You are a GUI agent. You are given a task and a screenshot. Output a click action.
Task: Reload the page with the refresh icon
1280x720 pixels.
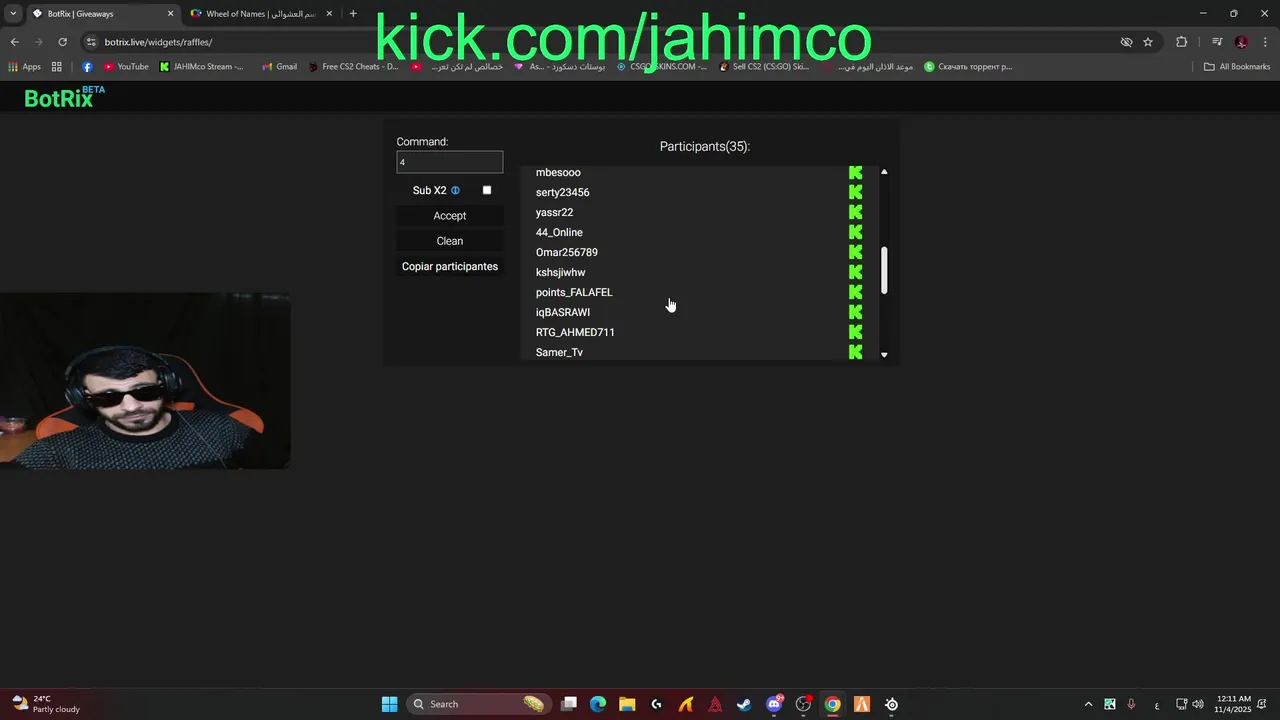click(62, 42)
